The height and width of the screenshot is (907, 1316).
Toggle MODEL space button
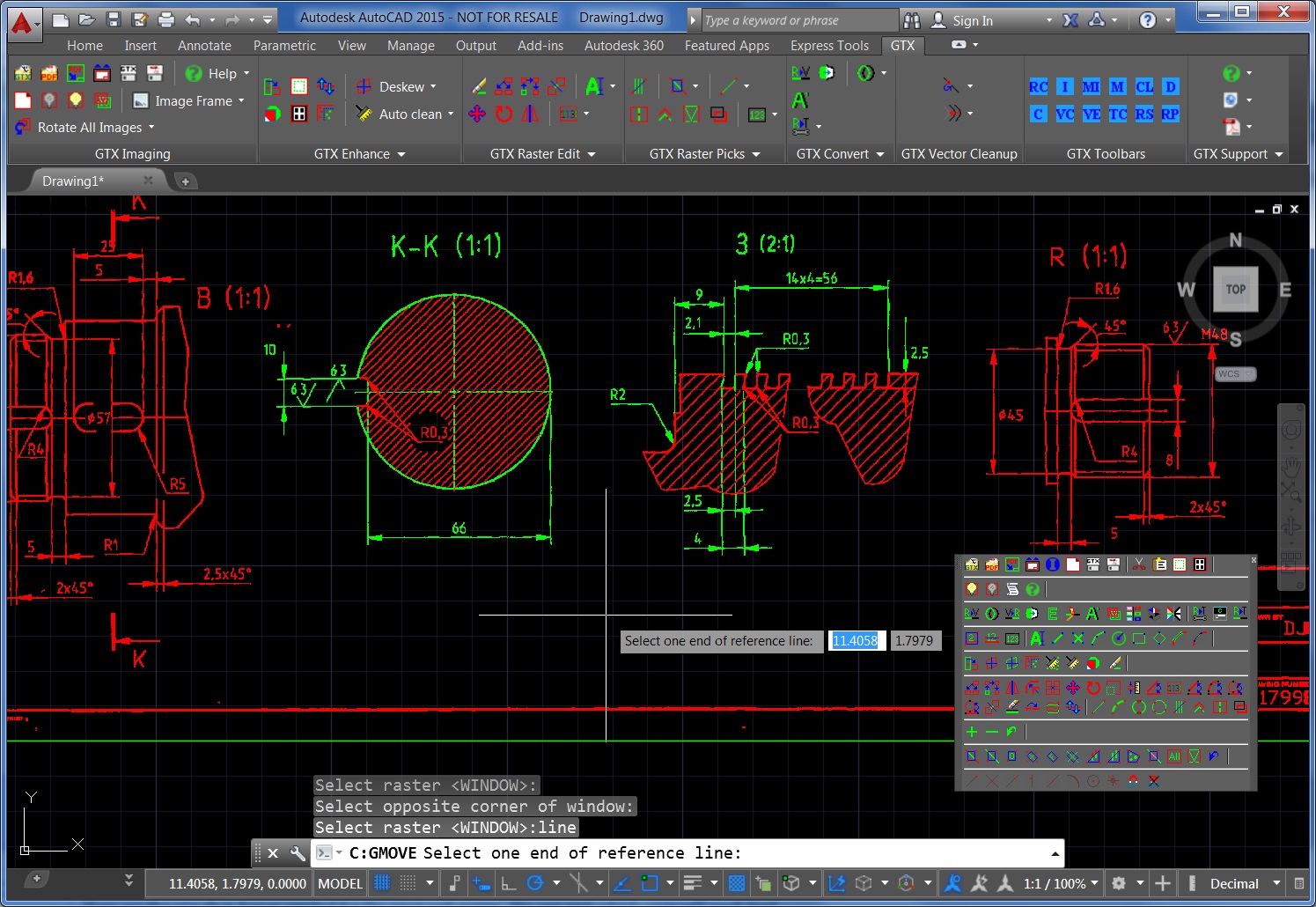click(x=340, y=883)
